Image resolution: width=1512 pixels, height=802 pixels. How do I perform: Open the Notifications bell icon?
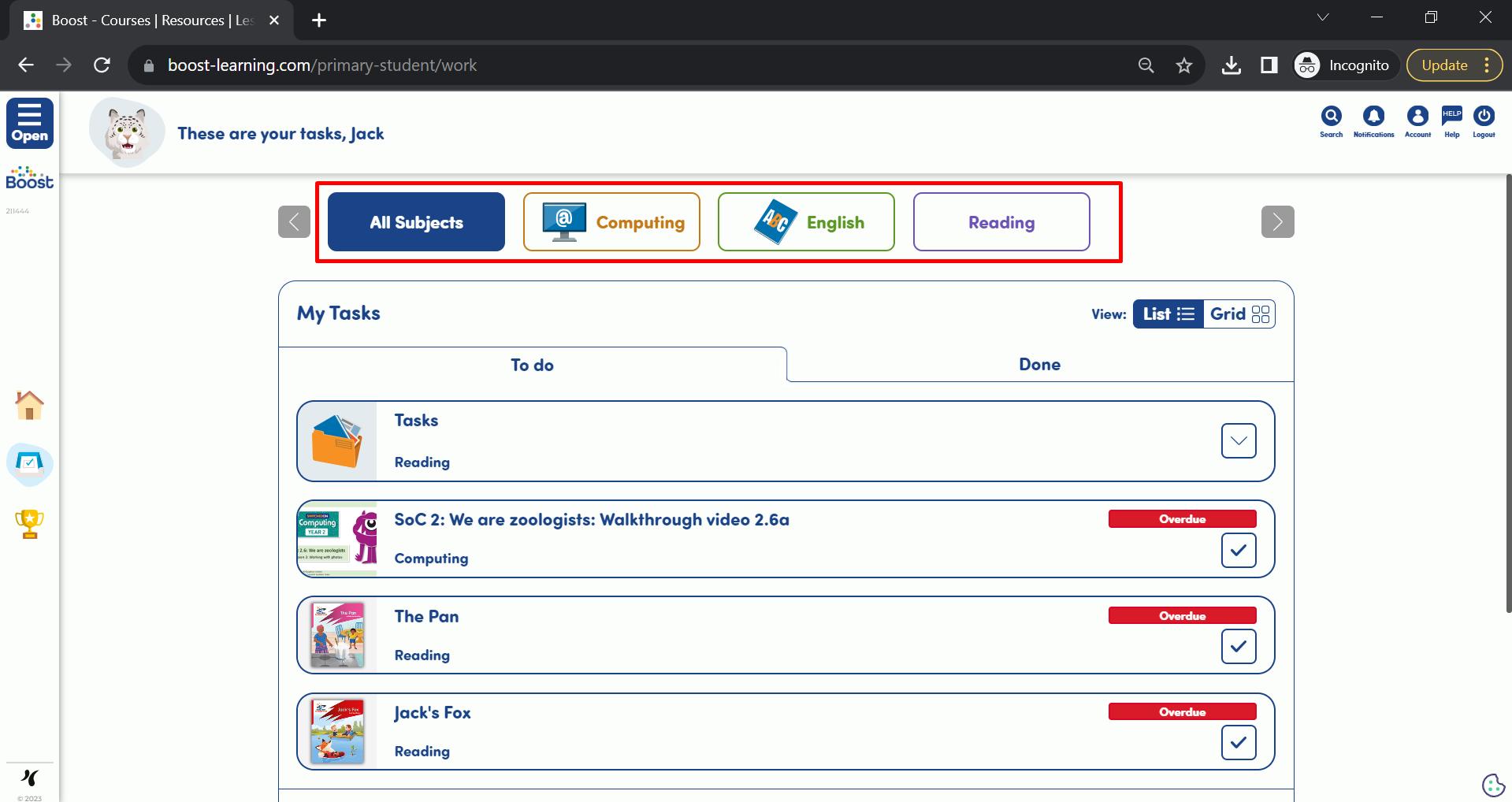(x=1373, y=117)
